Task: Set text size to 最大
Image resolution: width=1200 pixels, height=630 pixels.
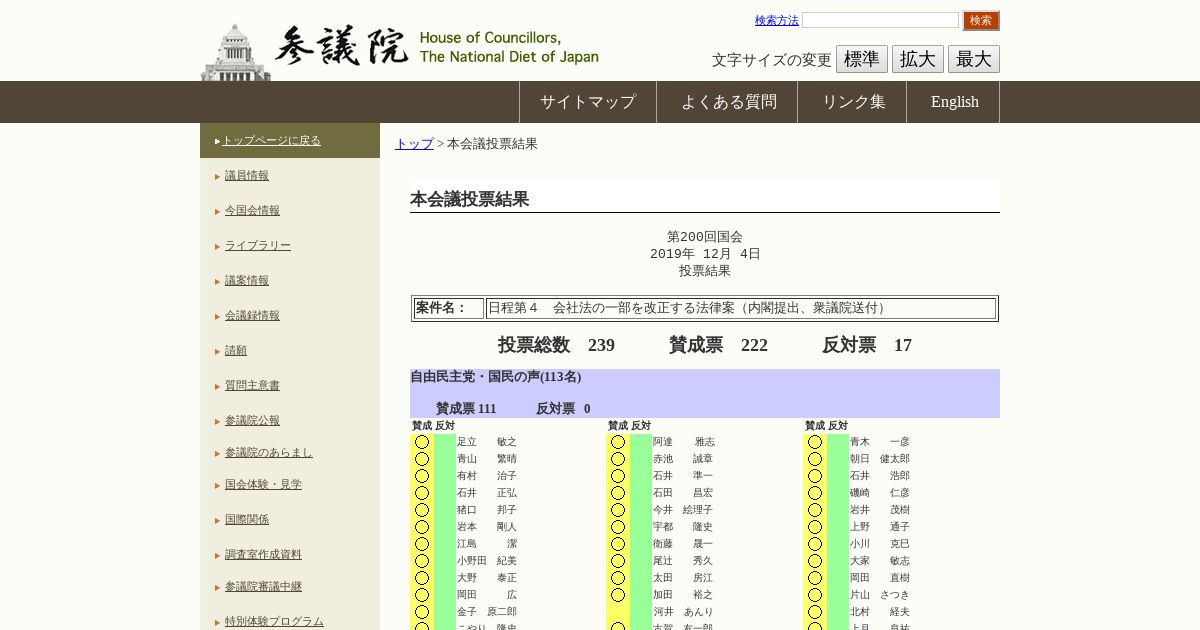Action: tap(973, 59)
